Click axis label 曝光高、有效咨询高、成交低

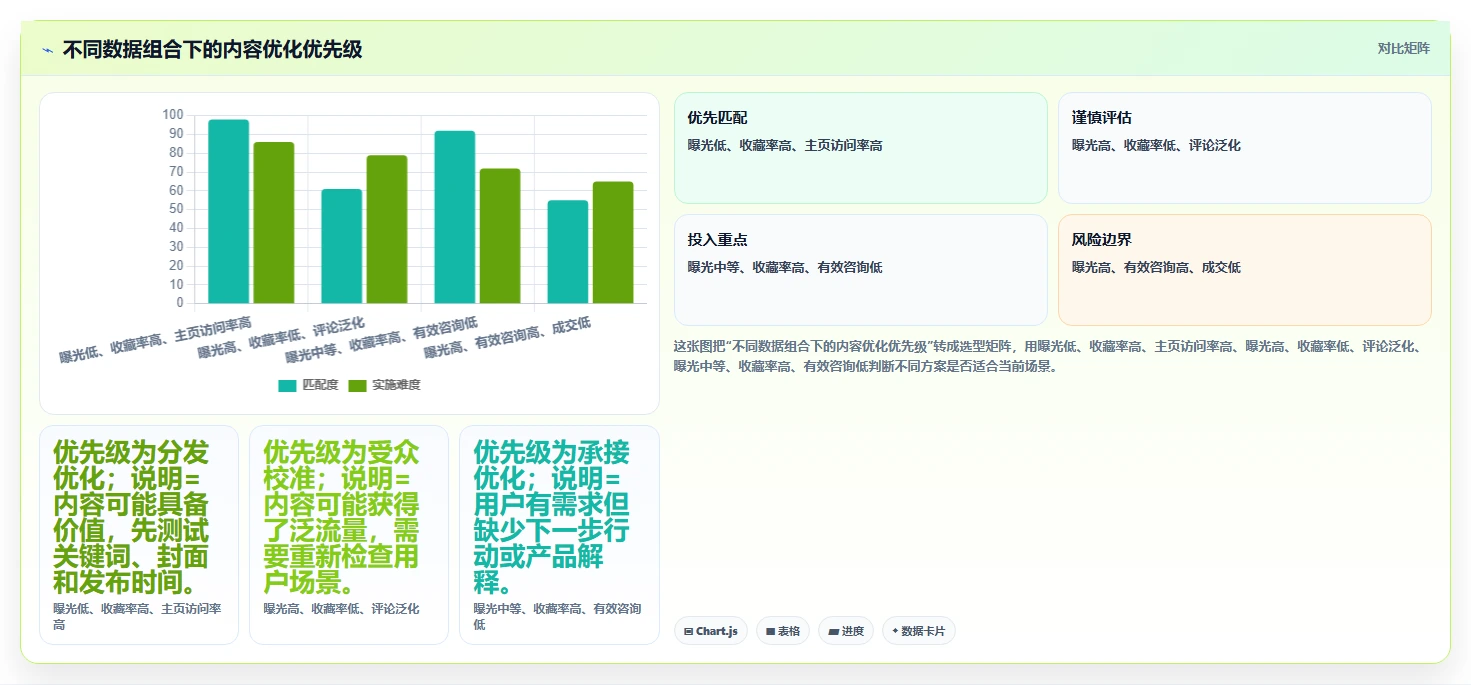[508, 337]
